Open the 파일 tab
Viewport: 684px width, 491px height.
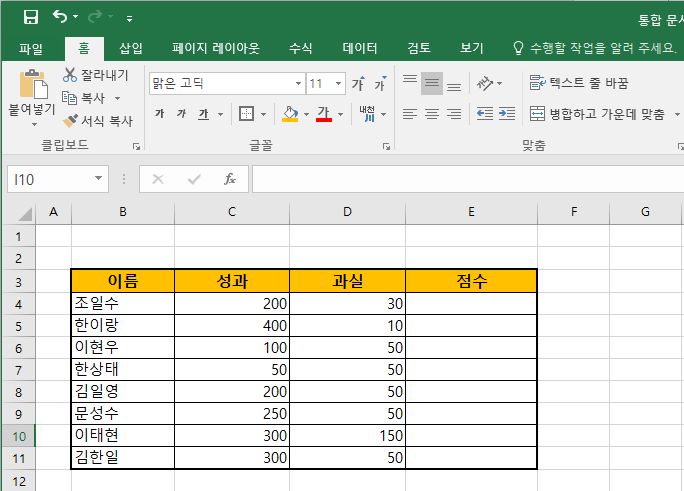tap(31, 48)
